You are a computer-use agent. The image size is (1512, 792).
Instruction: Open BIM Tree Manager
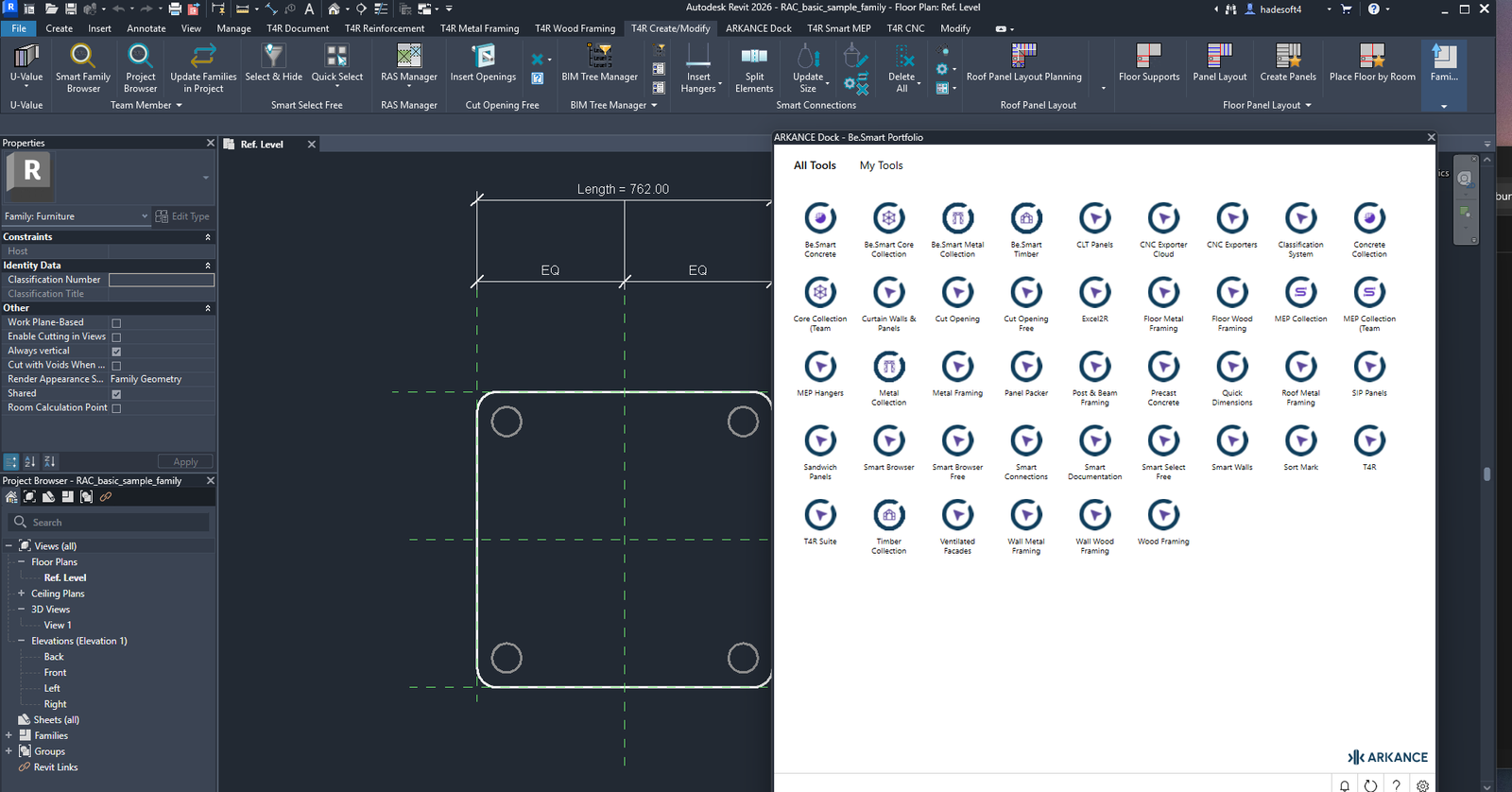coord(599,64)
